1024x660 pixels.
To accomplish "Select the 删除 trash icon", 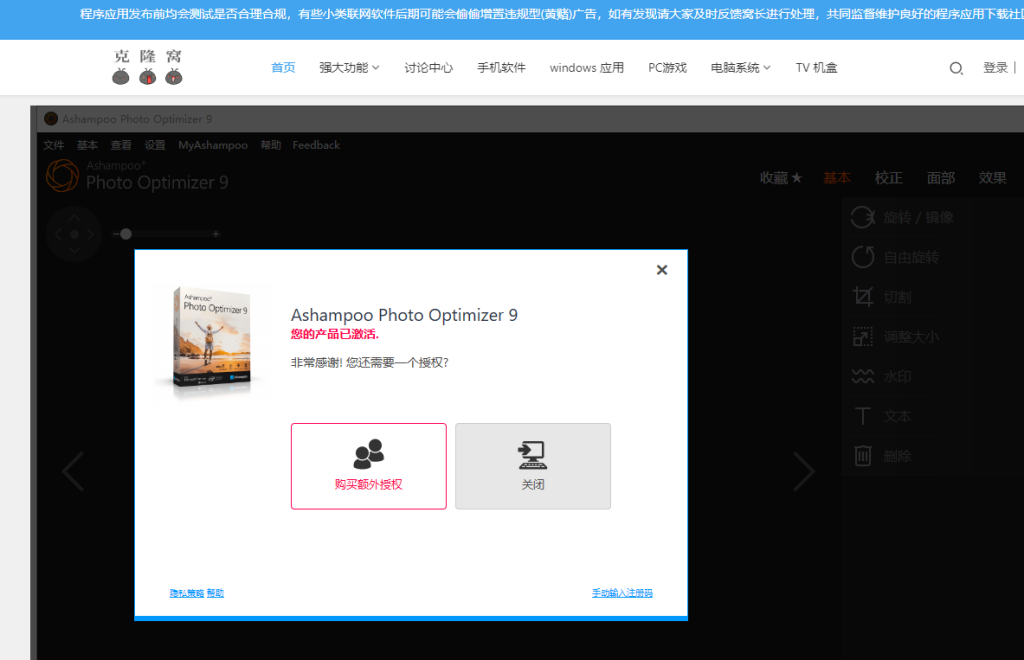I will [x=863, y=456].
